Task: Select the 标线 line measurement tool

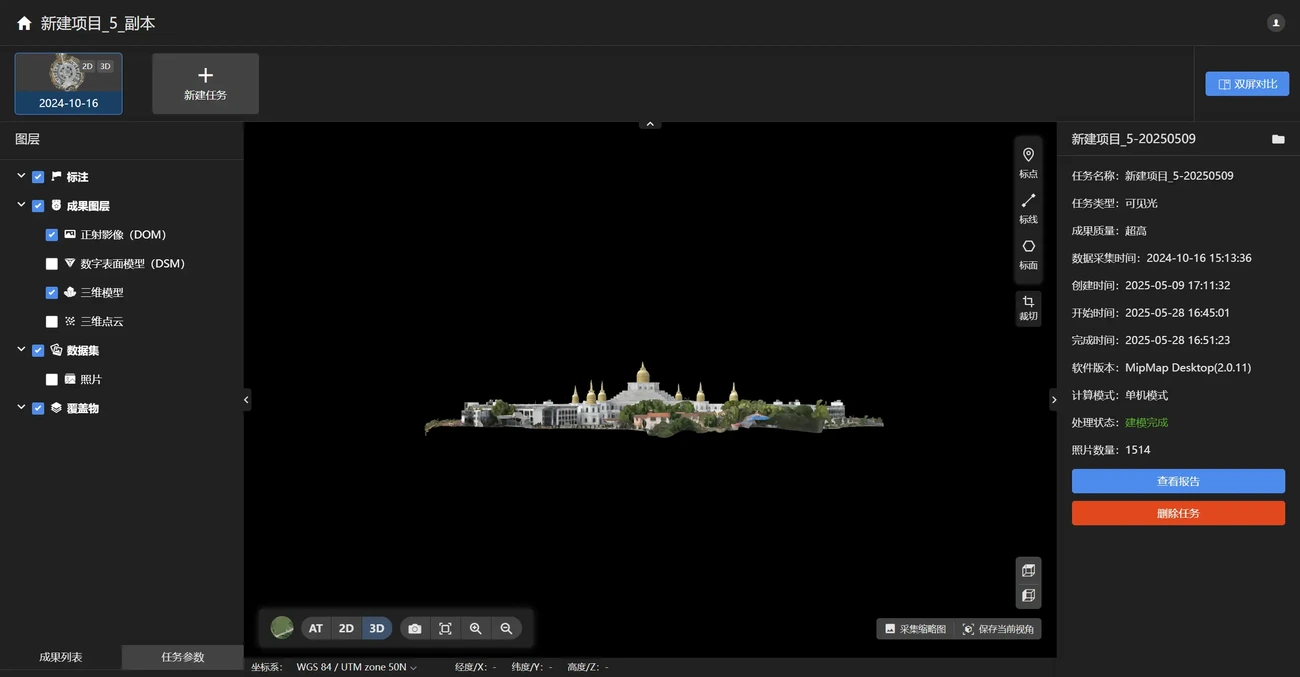Action: tap(1028, 207)
